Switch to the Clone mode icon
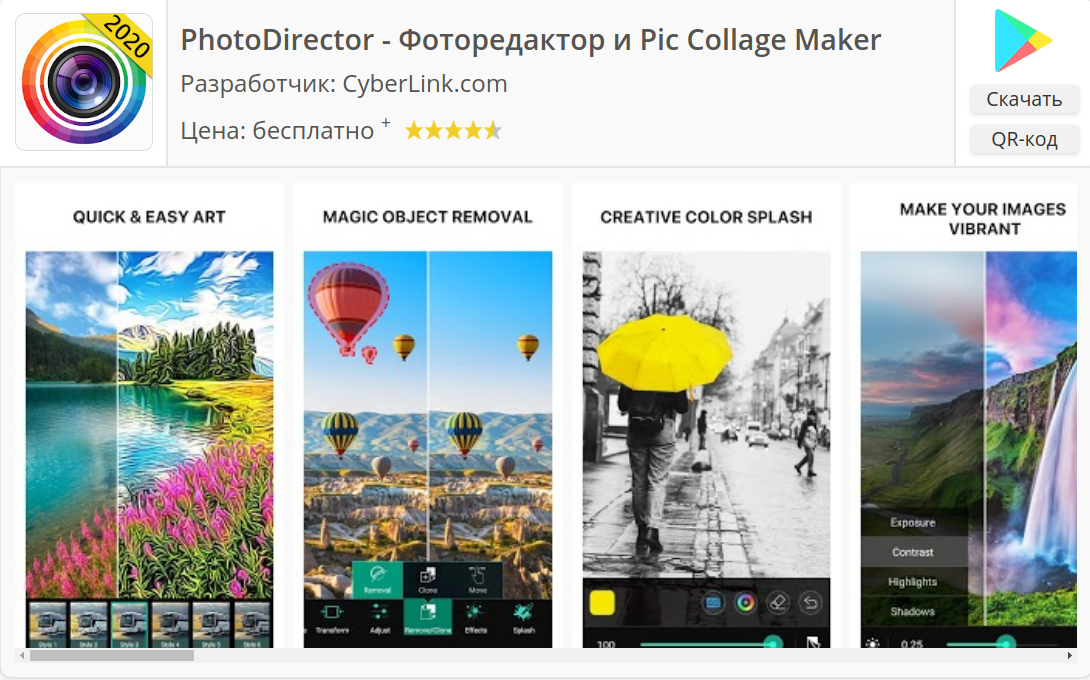Viewport: 1090px width, 680px height. tap(427, 573)
